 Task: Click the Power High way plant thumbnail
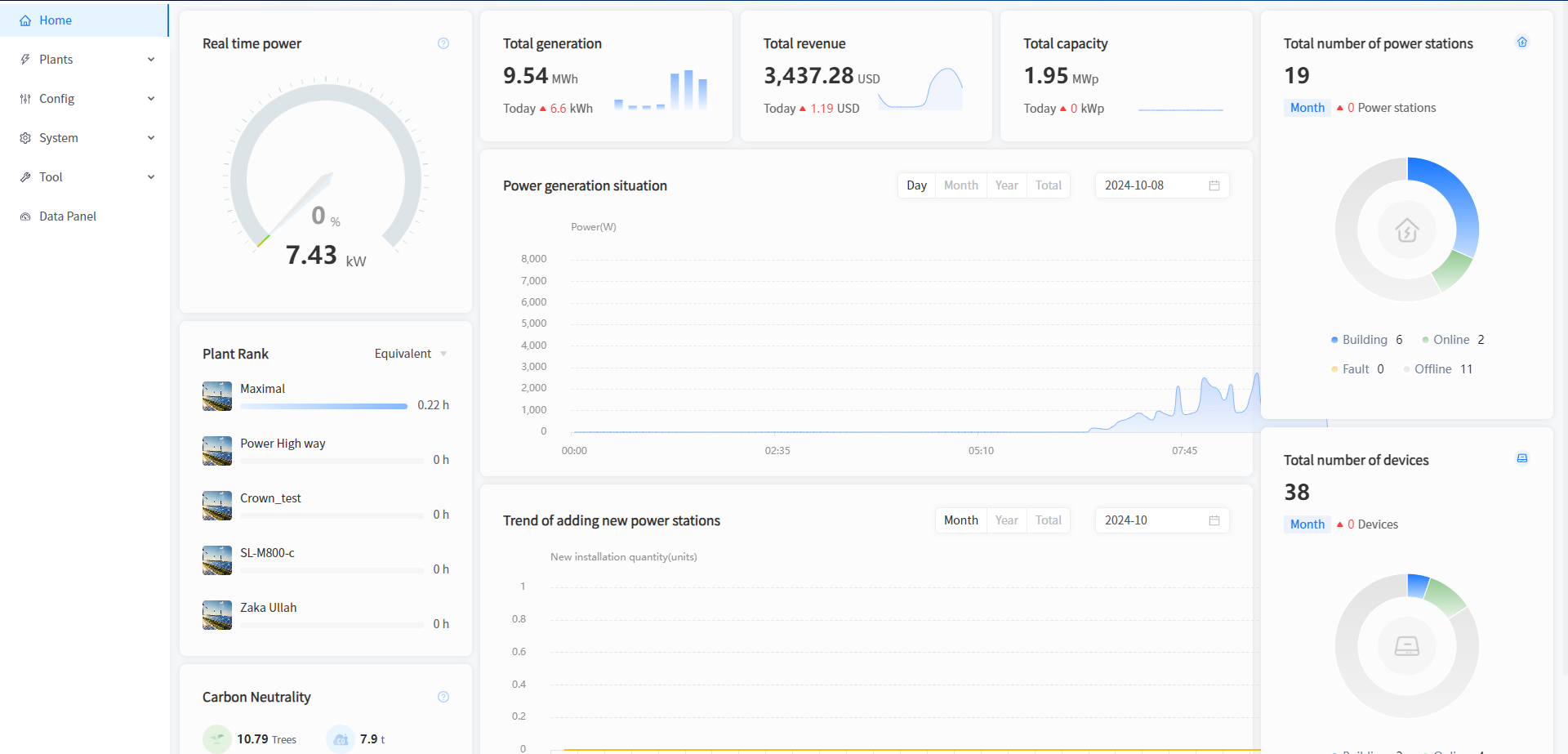click(217, 451)
